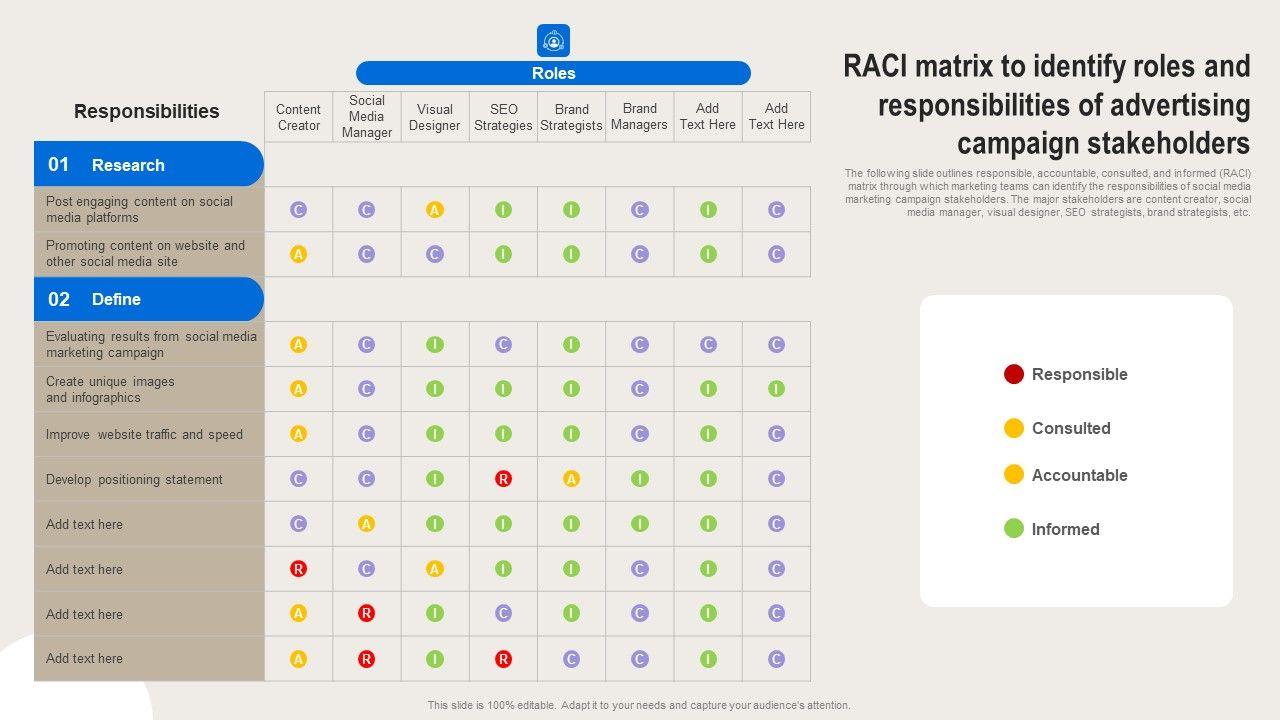Select Visual Designer's I marker for Improve website traffic
This screenshot has width=1280, height=720.
(435, 434)
